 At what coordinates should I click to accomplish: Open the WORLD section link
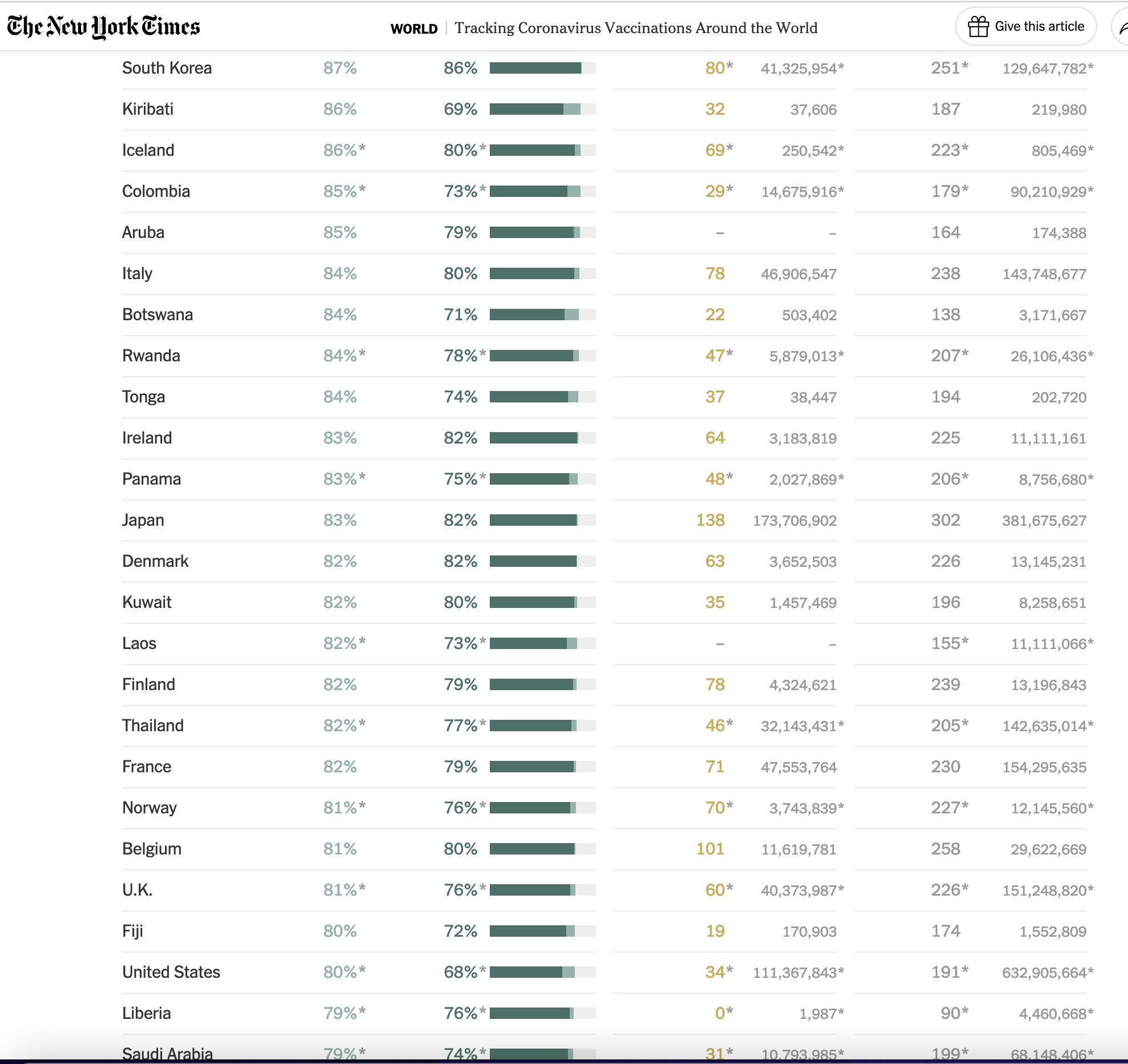pyautogui.click(x=414, y=29)
